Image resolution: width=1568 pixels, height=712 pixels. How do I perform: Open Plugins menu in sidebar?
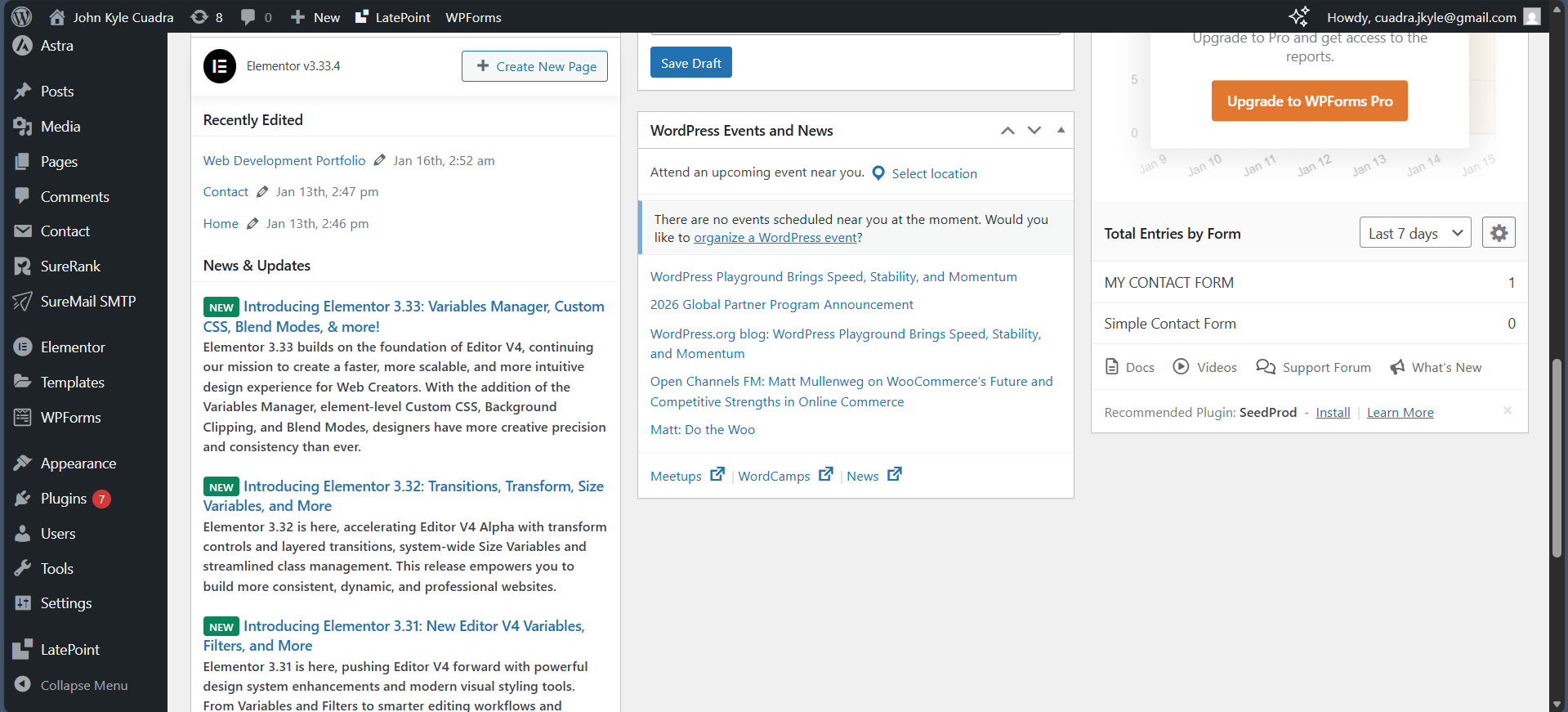click(x=64, y=499)
